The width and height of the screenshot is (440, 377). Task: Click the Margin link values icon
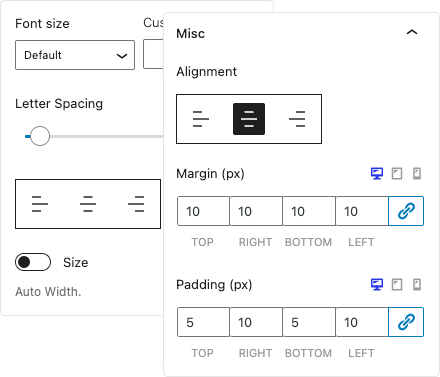coord(406,211)
